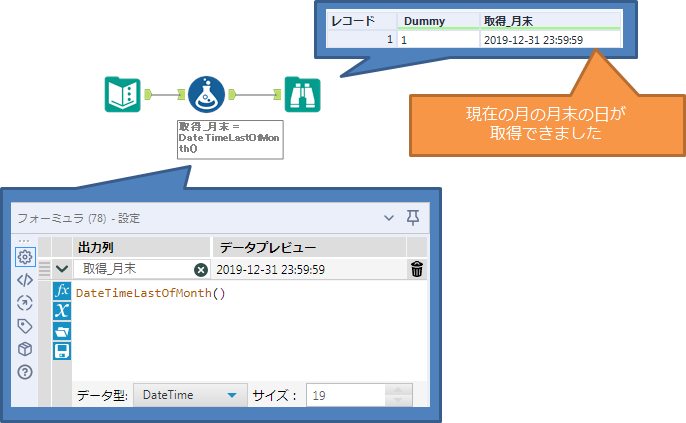Click the X variables icon

point(62,311)
